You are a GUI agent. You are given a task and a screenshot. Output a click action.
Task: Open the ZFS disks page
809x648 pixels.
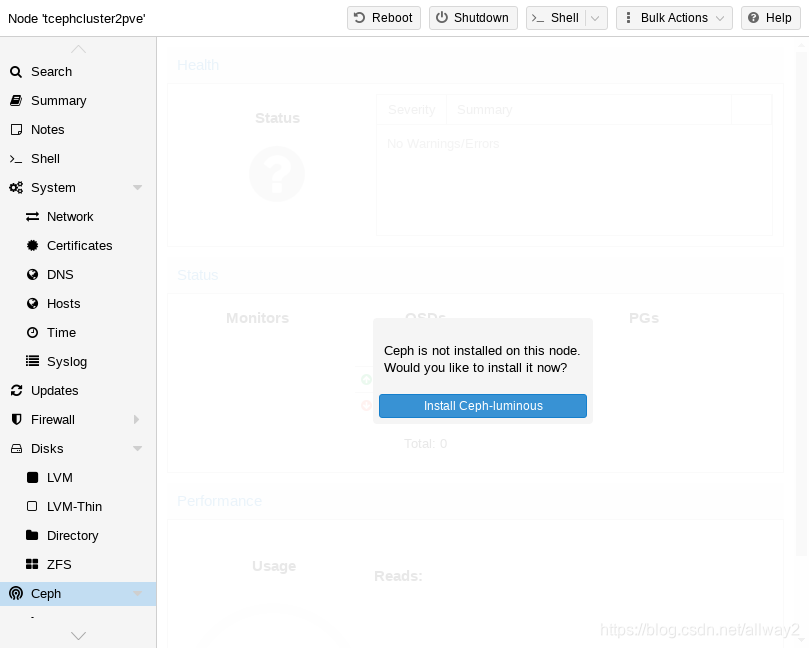coord(78,564)
